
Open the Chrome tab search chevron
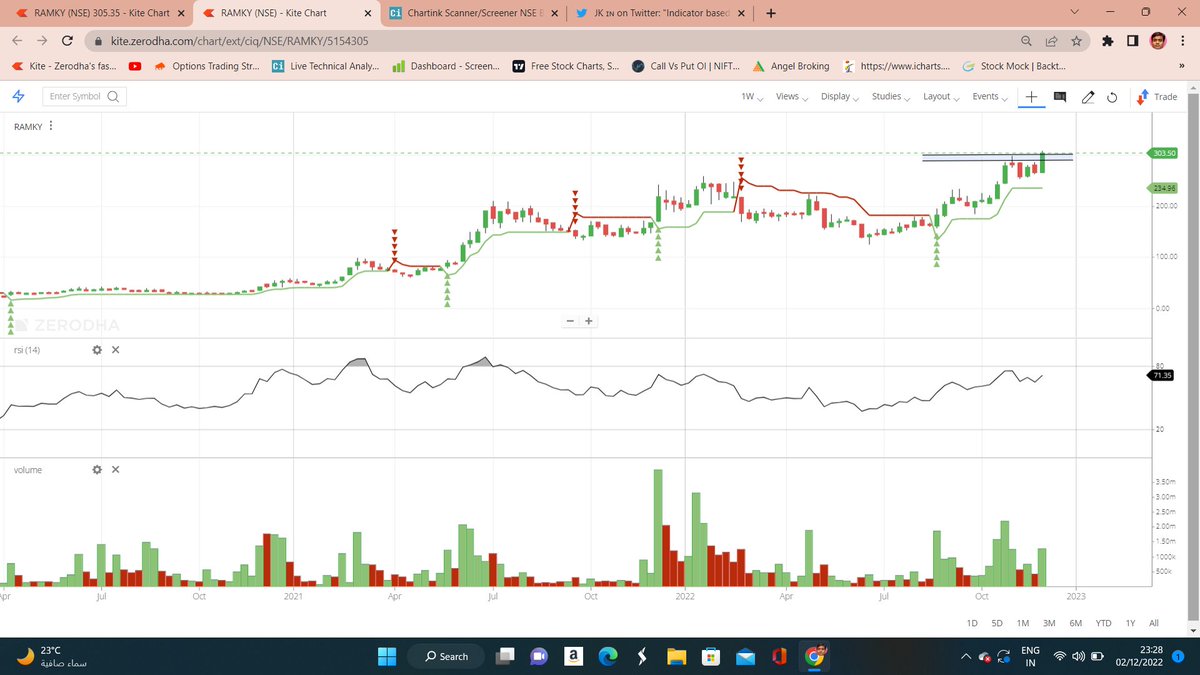pyautogui.click(x=1075, y=13)
